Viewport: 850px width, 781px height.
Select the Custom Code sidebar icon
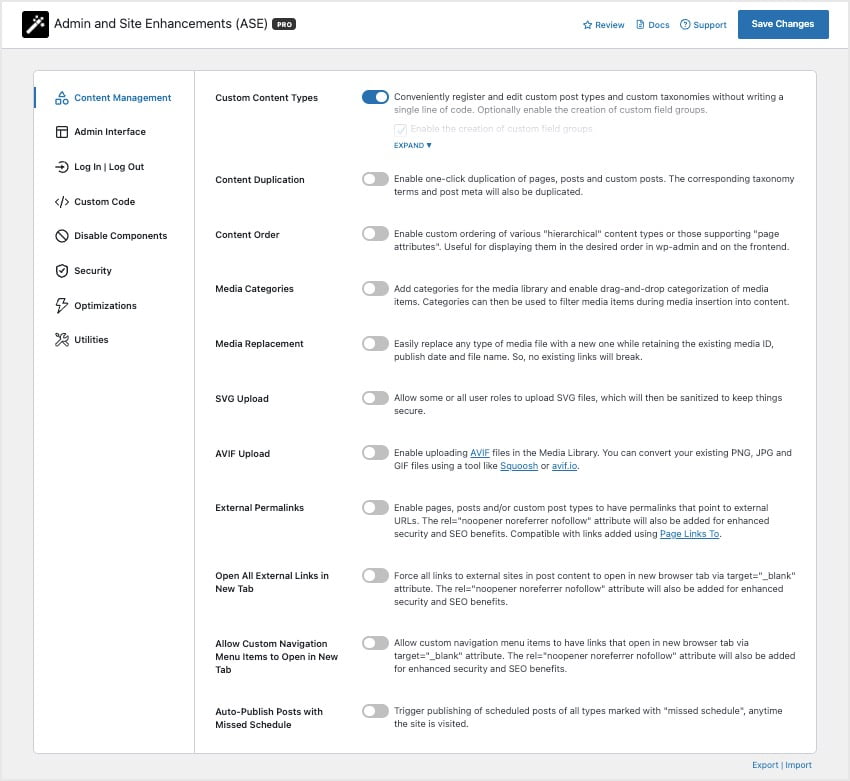[62, 201]
